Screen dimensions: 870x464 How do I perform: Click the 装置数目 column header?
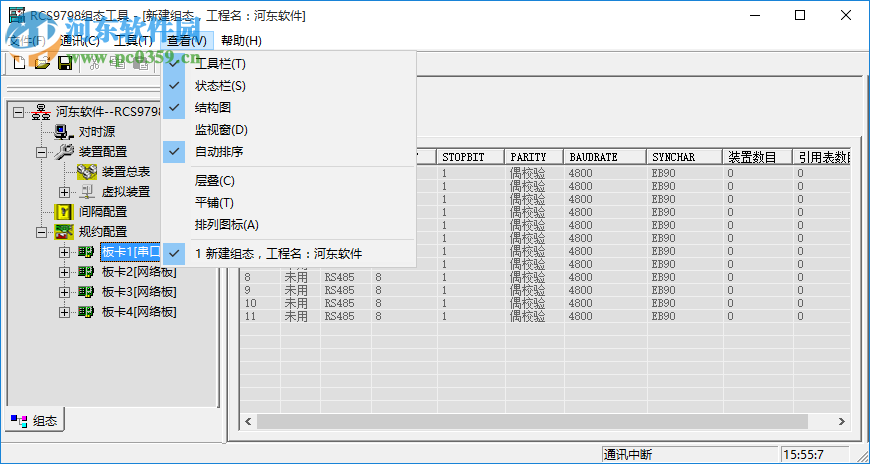(x=757, y=157)
